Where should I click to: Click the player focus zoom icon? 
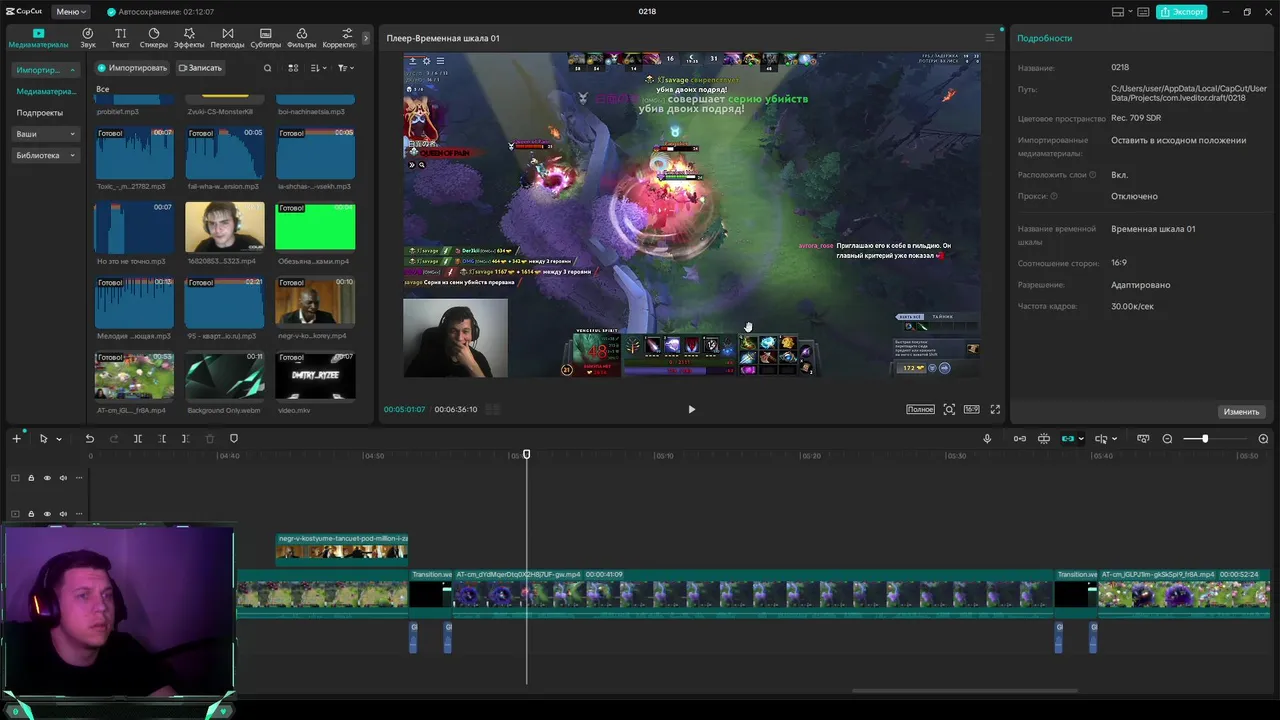[949, 409]
